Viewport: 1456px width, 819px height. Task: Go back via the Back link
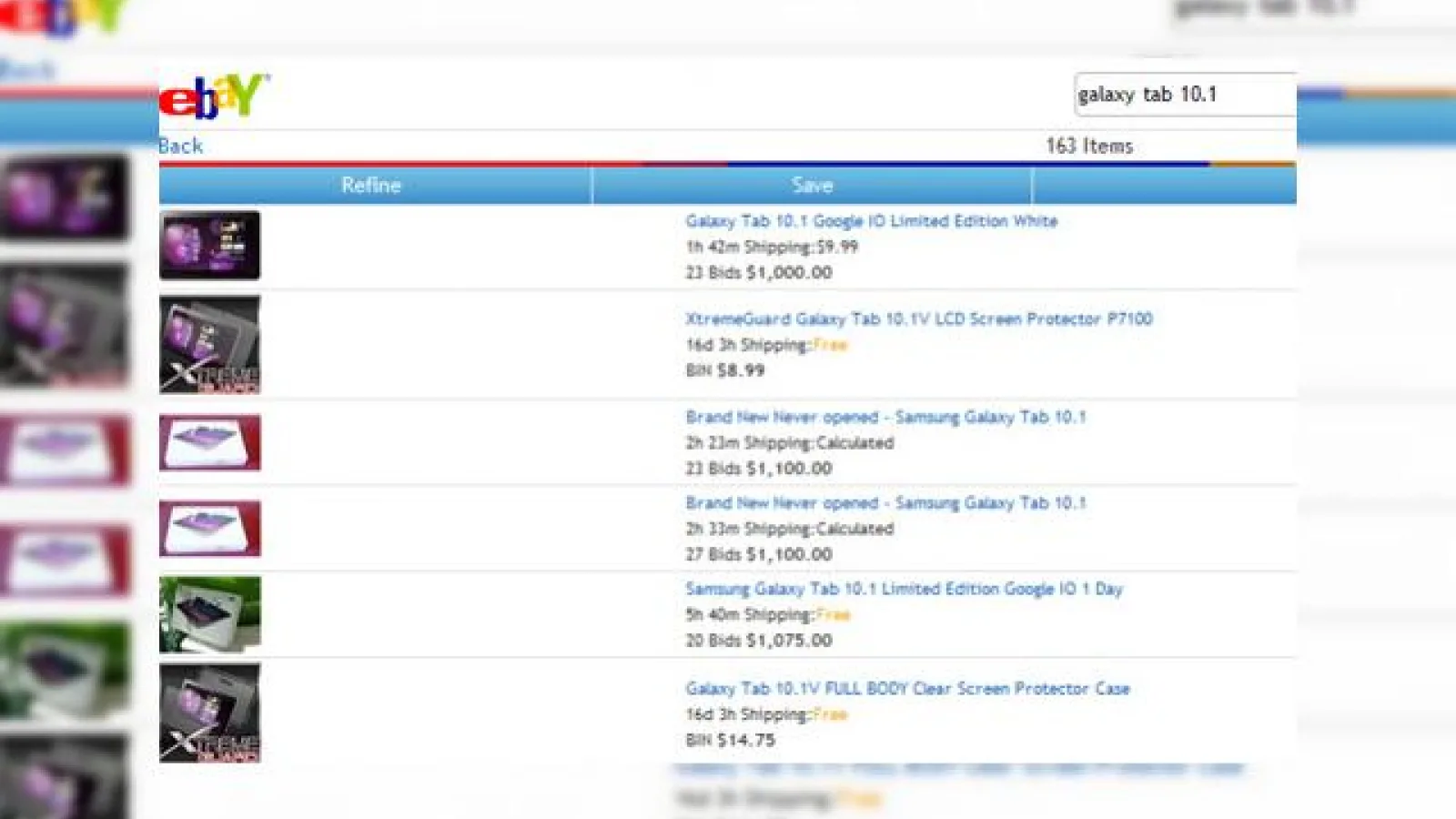pyautogui.click(x=180, y=146)
